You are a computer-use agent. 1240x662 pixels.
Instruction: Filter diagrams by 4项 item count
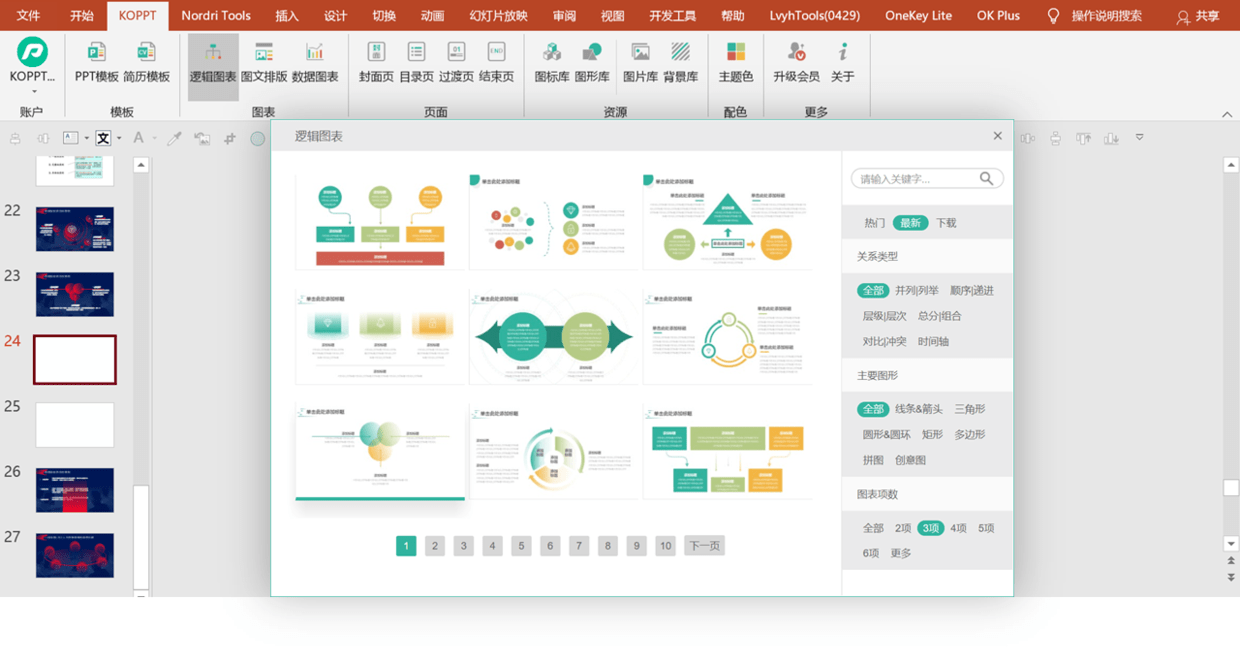(x=958, y=528)
